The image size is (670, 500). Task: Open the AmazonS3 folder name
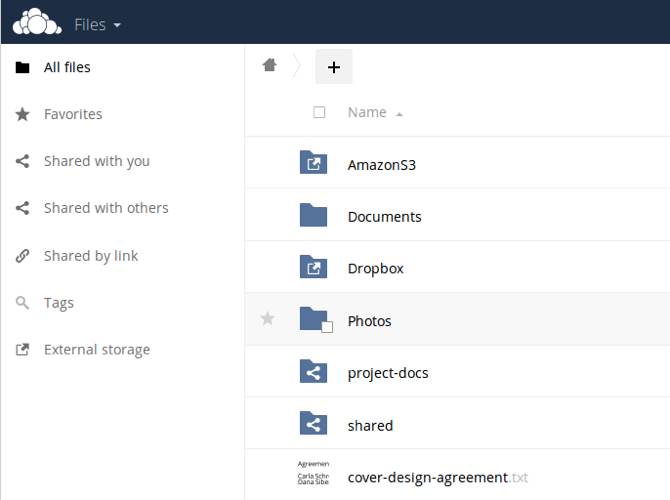(x=382, y=165)
